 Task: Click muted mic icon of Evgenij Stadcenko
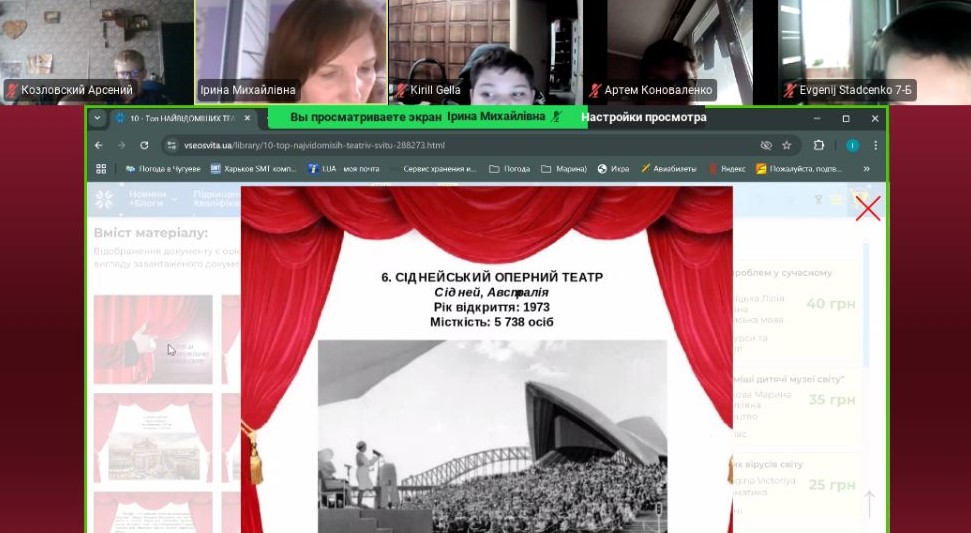click(790, 90)
